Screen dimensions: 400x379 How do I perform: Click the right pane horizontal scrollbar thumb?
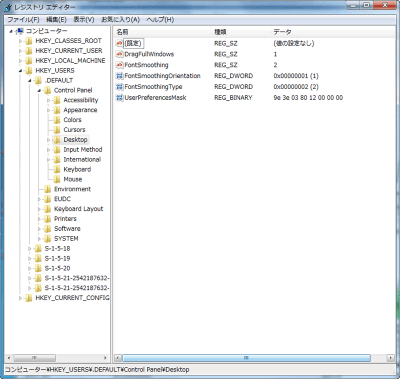click(246, 358)
